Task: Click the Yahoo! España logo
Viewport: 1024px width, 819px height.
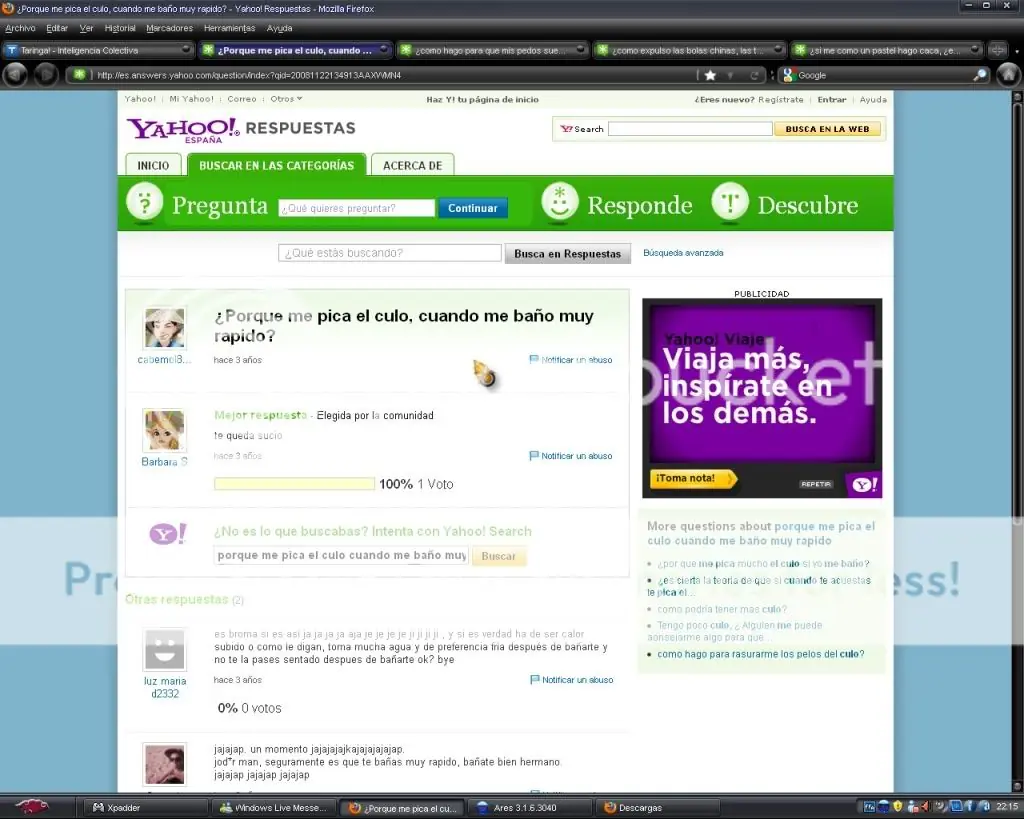Action: 183,129
